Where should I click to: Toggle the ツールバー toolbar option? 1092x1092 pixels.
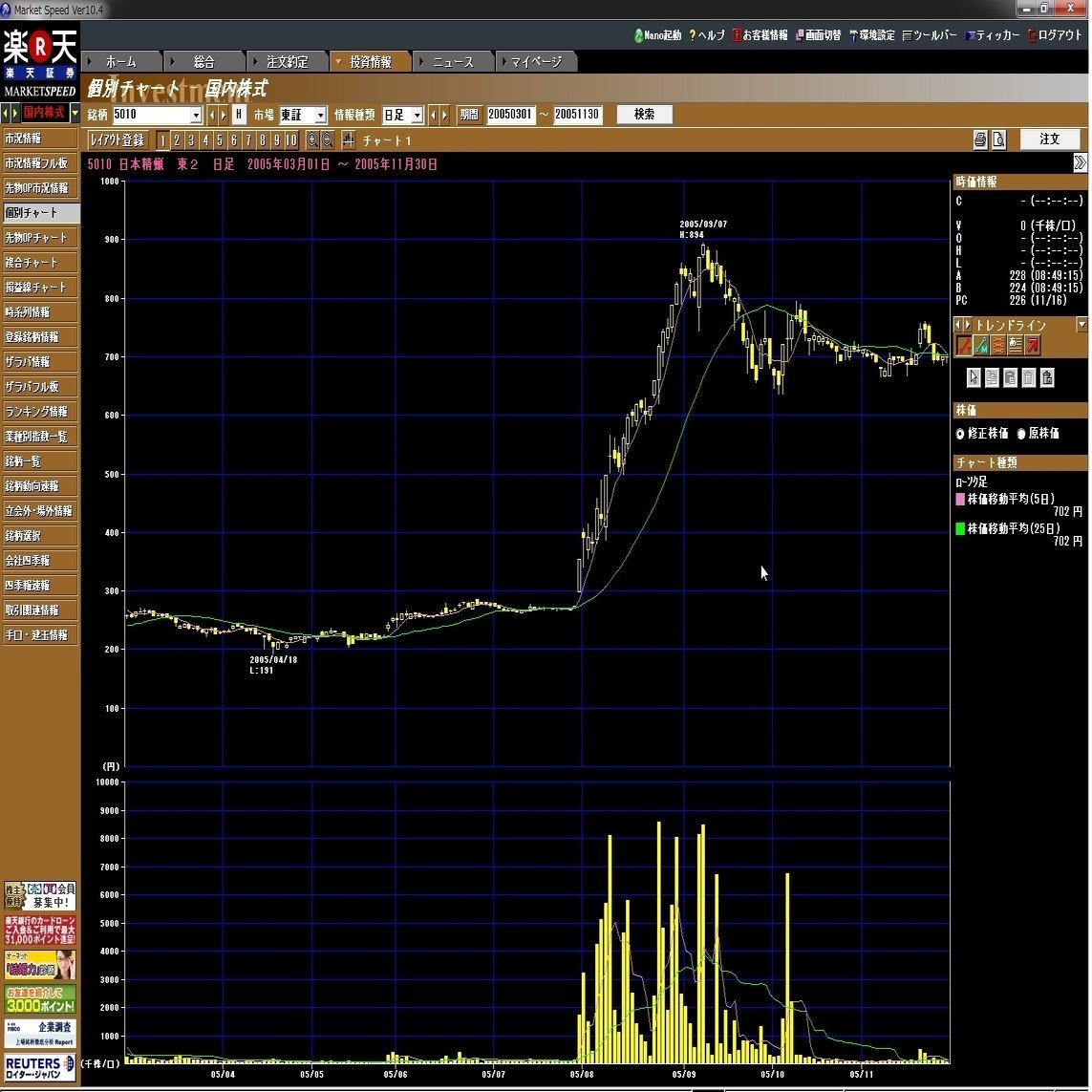929,34
